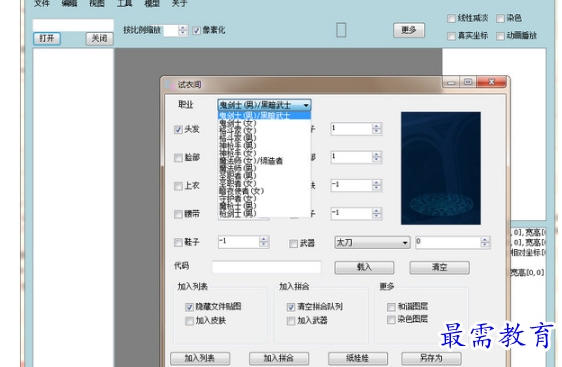Click the 载入 button

(x=364, y=267)
